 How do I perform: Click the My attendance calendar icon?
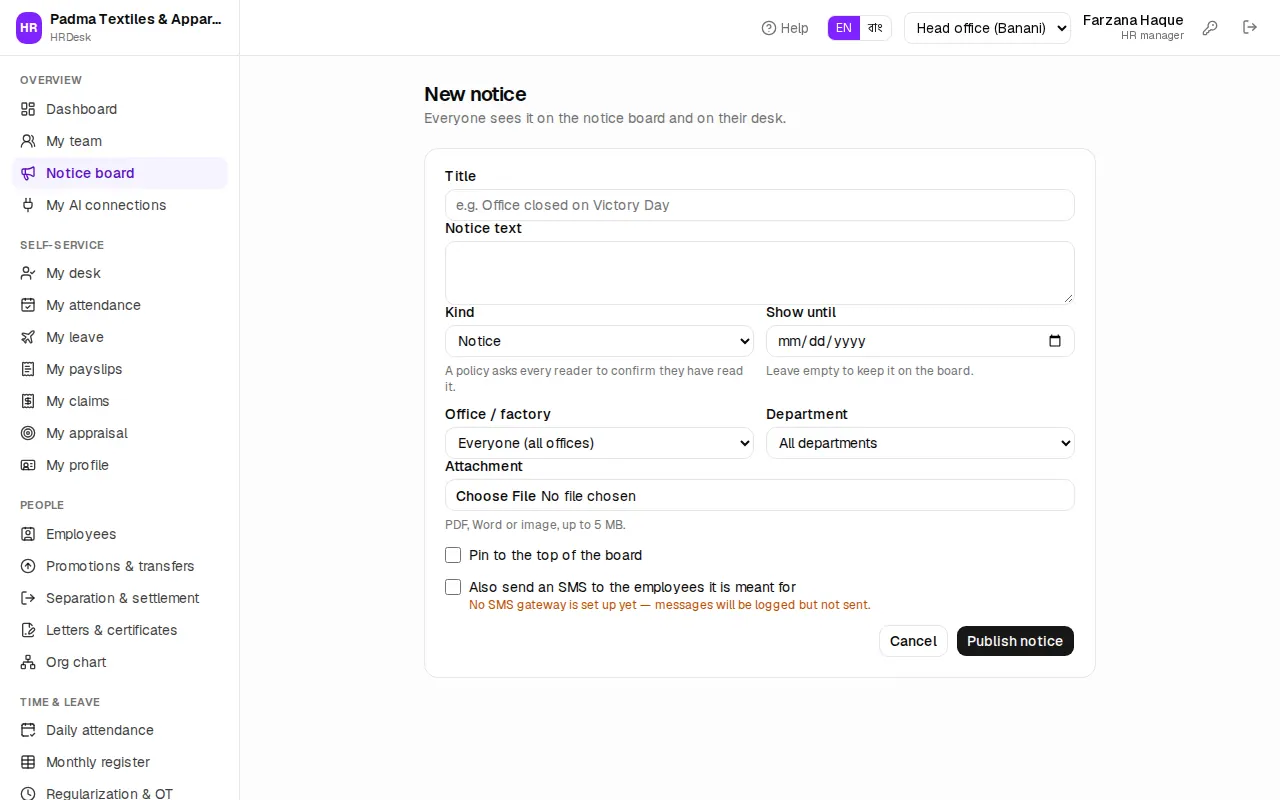click(28, 305)
